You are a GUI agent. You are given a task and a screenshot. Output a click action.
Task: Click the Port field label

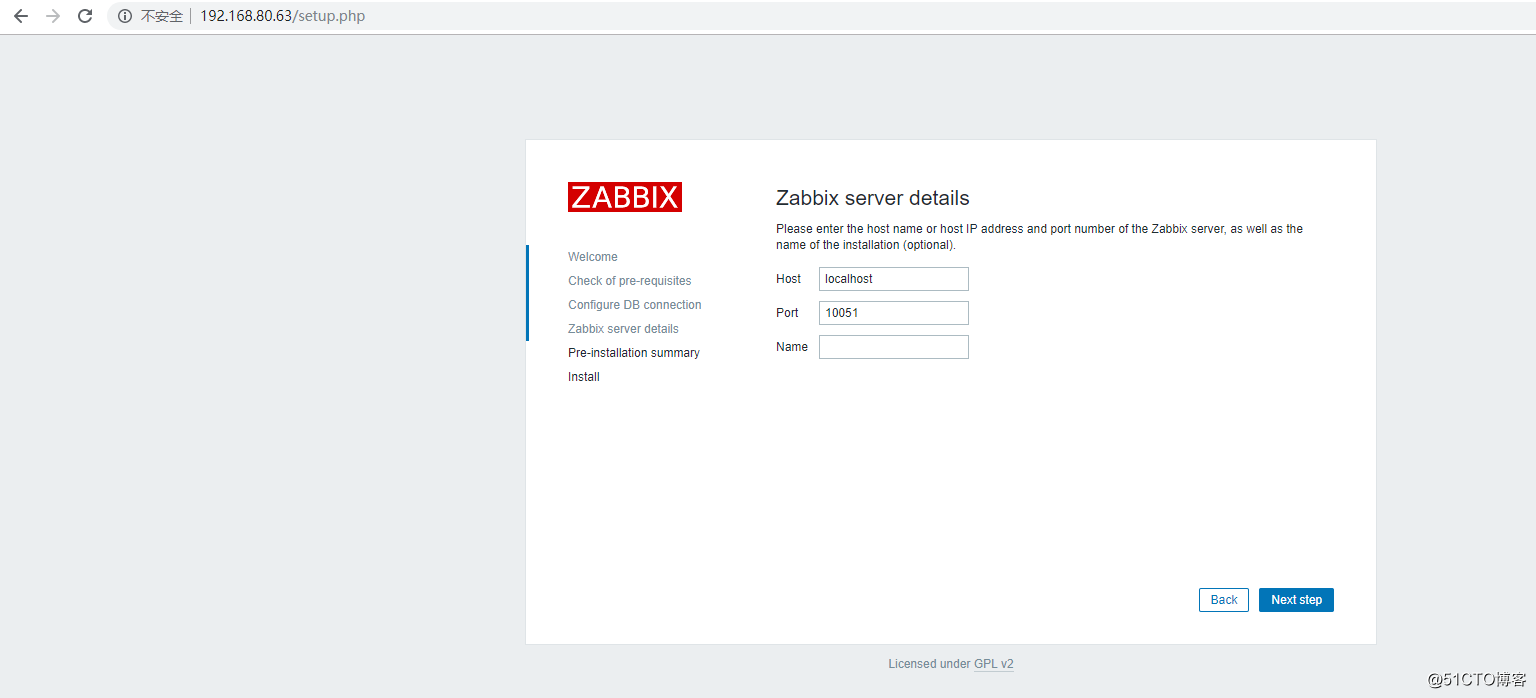[787, 313]
